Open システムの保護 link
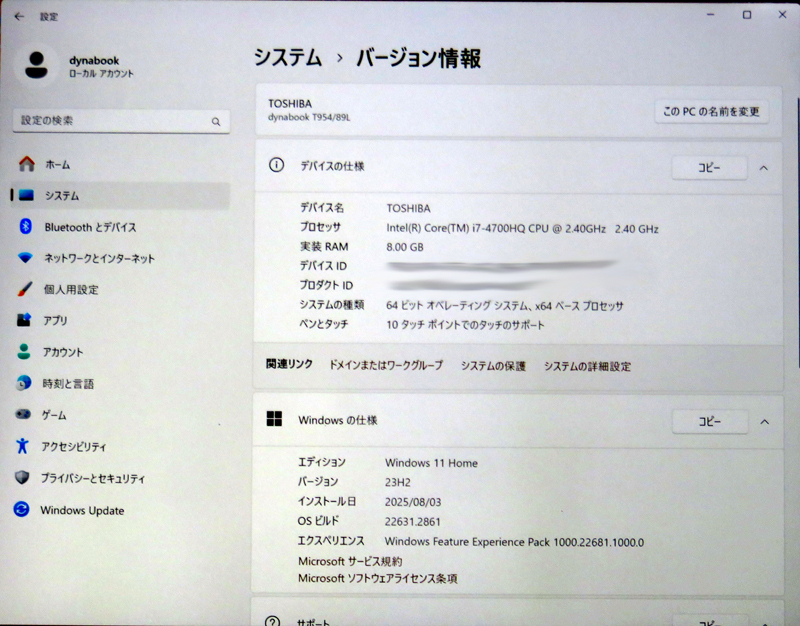Viewport: 800px width, 626px height. pyautogui.click(x=493, y=366)
